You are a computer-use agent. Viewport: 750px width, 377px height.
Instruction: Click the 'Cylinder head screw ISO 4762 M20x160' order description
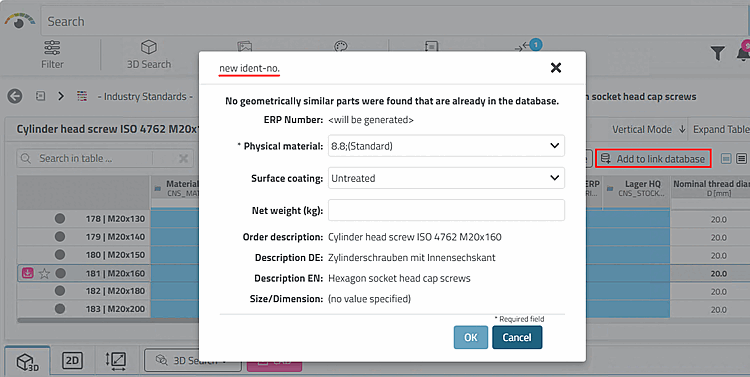click(415, 237)
